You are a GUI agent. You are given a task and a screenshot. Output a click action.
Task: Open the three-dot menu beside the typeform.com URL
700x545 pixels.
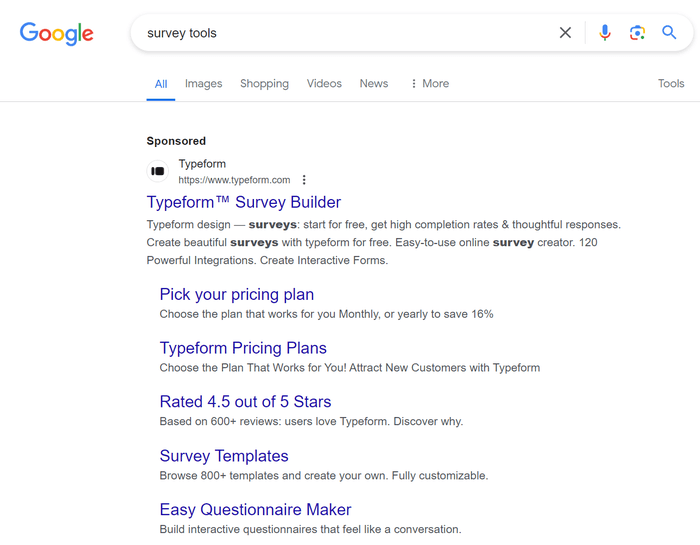(304, 180)
